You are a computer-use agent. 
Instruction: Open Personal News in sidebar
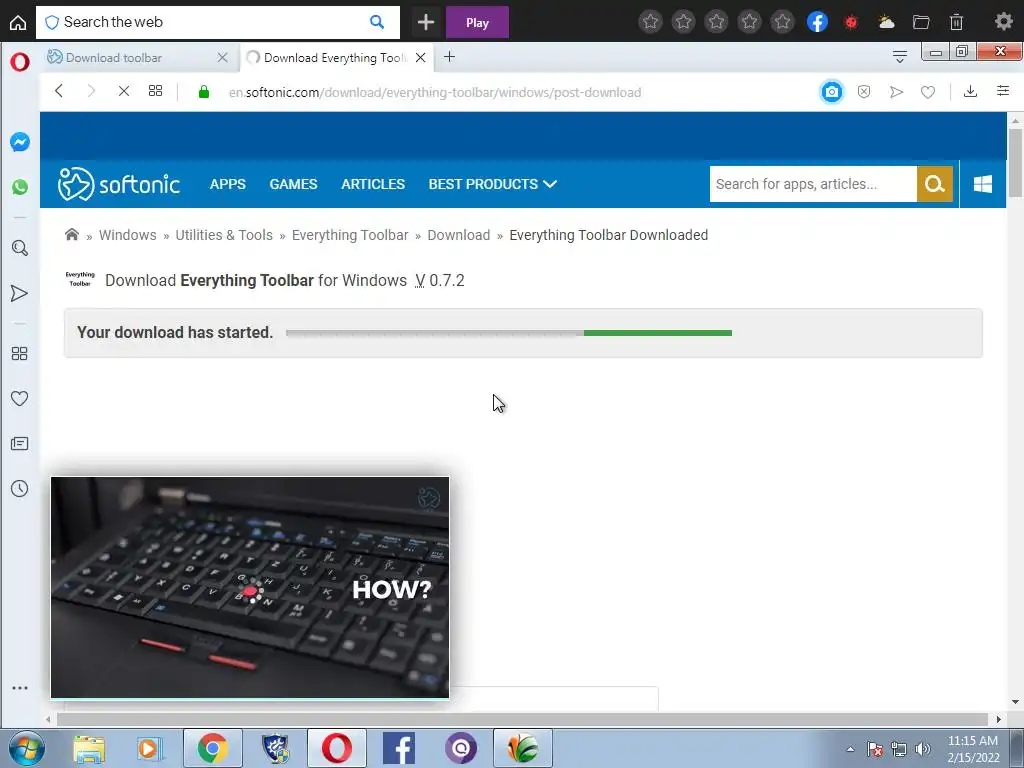(20, 444)
